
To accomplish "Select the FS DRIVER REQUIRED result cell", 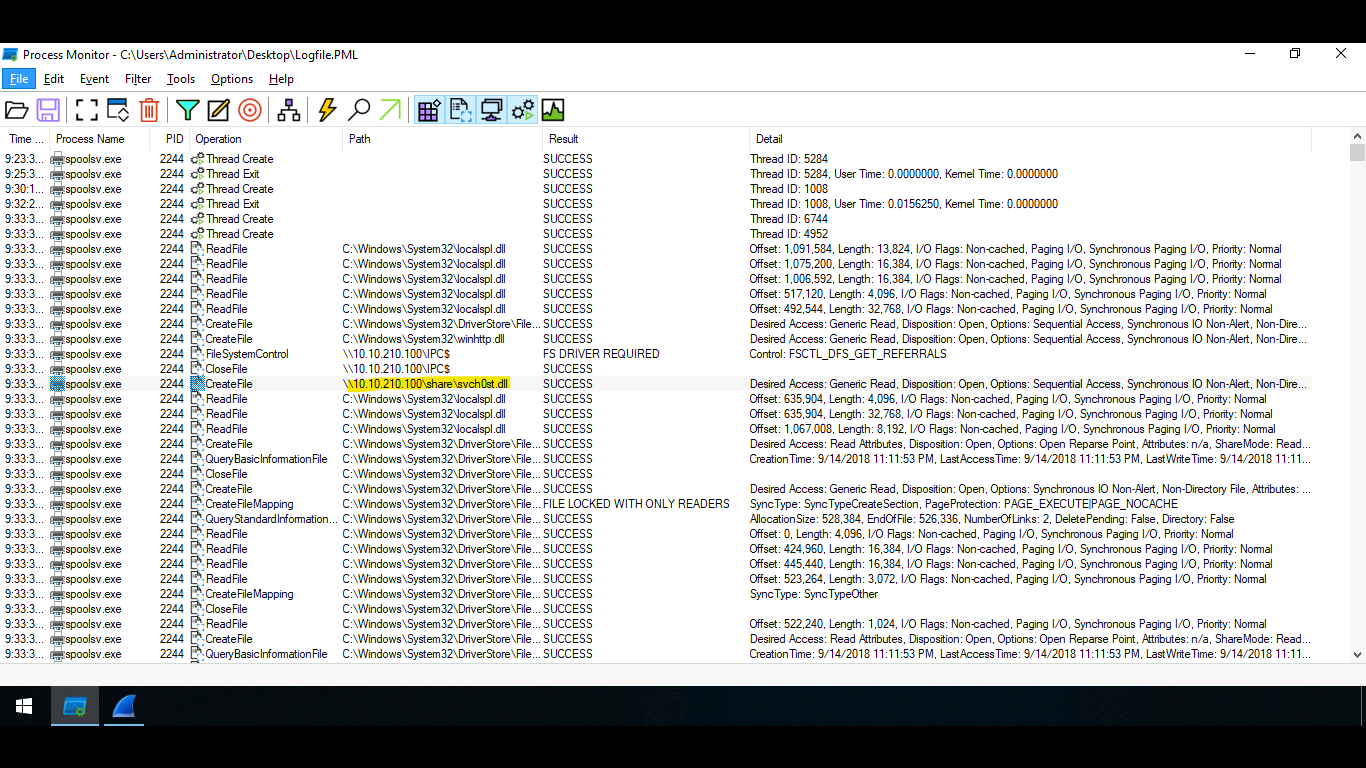I will click(601, 354).
